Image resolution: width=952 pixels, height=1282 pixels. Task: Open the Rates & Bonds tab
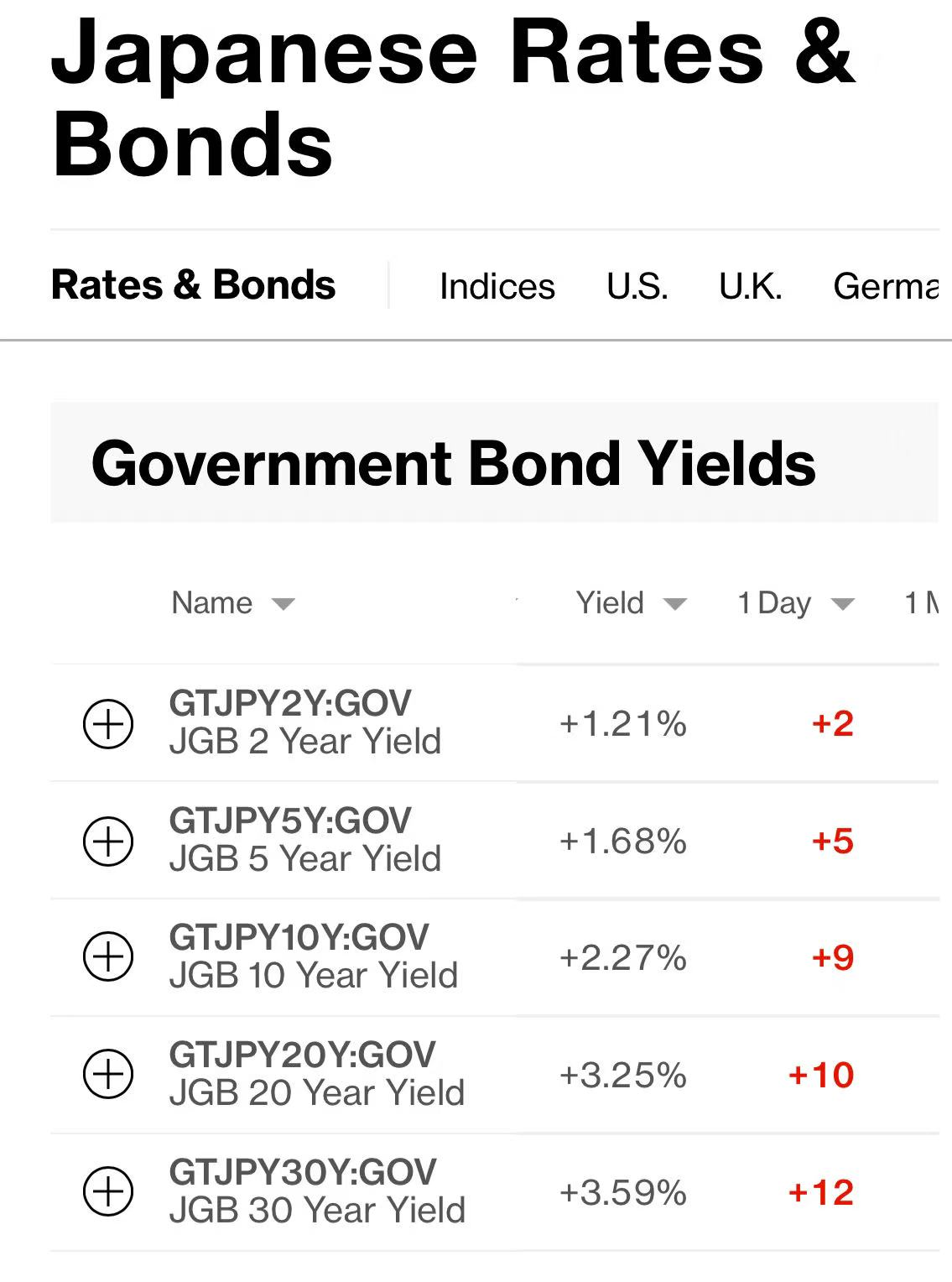click(193, 285)
